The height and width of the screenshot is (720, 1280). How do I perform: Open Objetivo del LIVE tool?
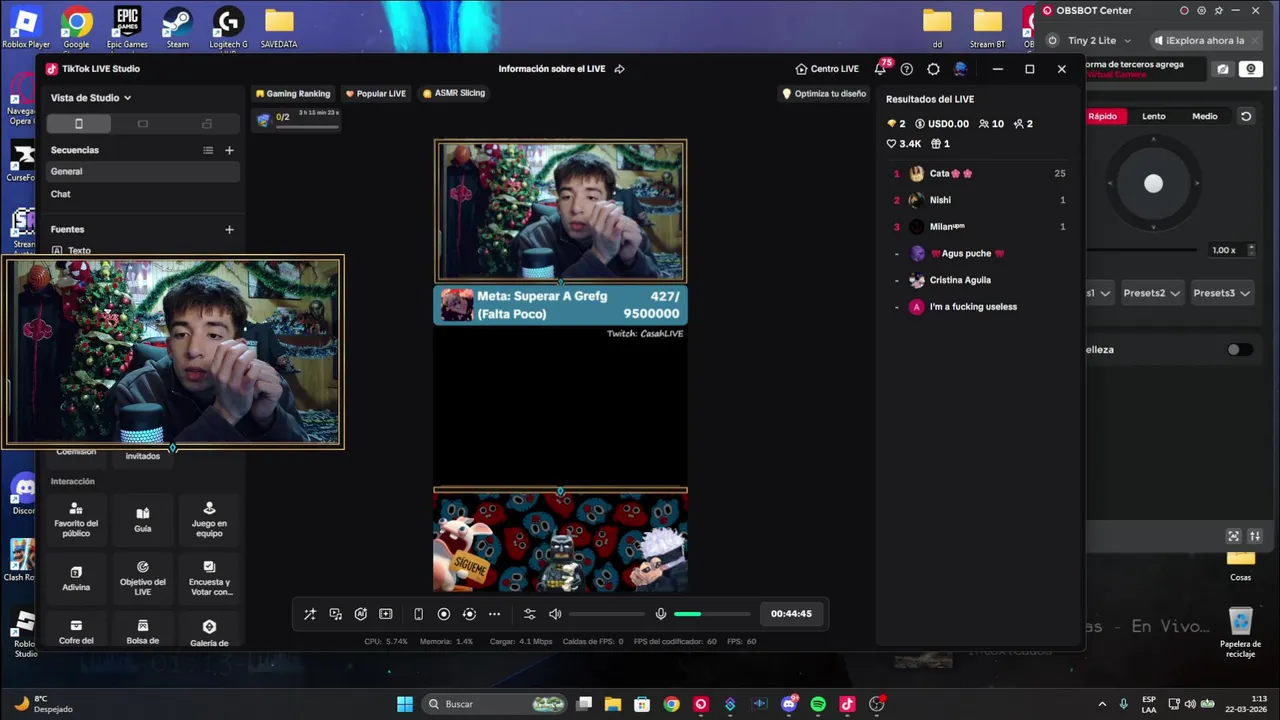[x=143, y=578]
